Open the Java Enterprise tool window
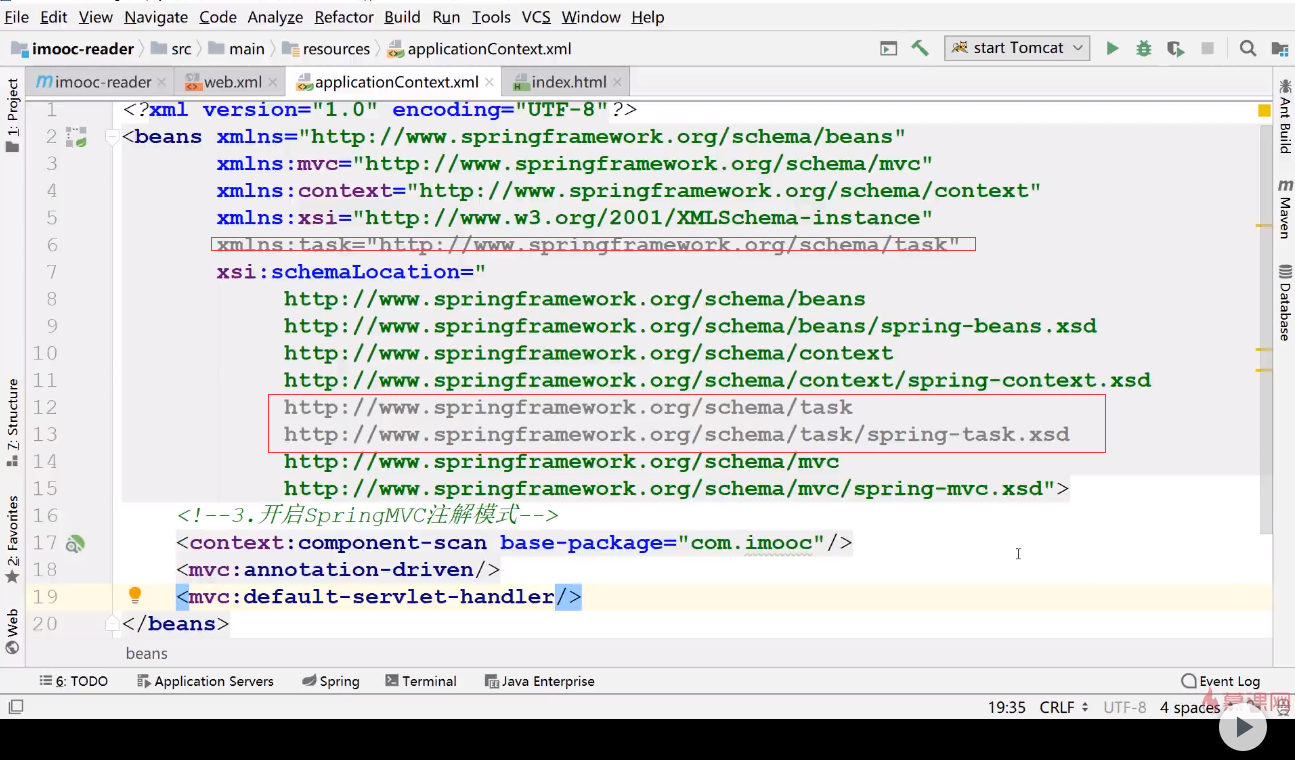 pos(540,681)
